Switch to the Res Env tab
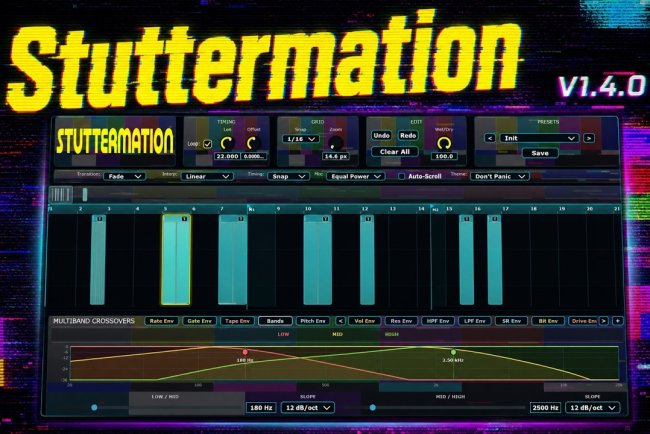 pos(401,321)
